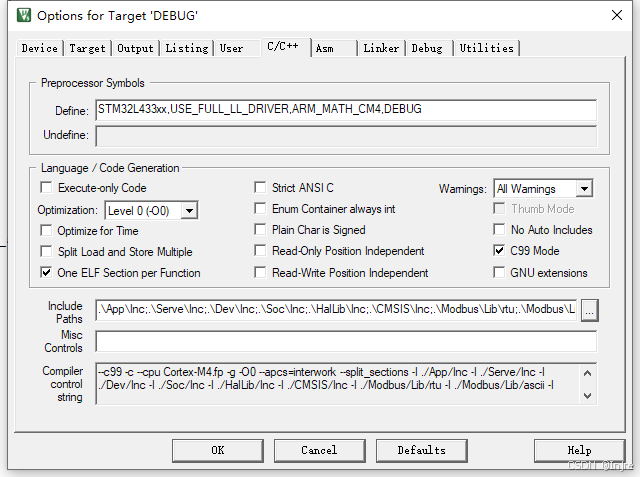Enable Plain Char is Signed
640x477 pixels.
pos(260,229)
